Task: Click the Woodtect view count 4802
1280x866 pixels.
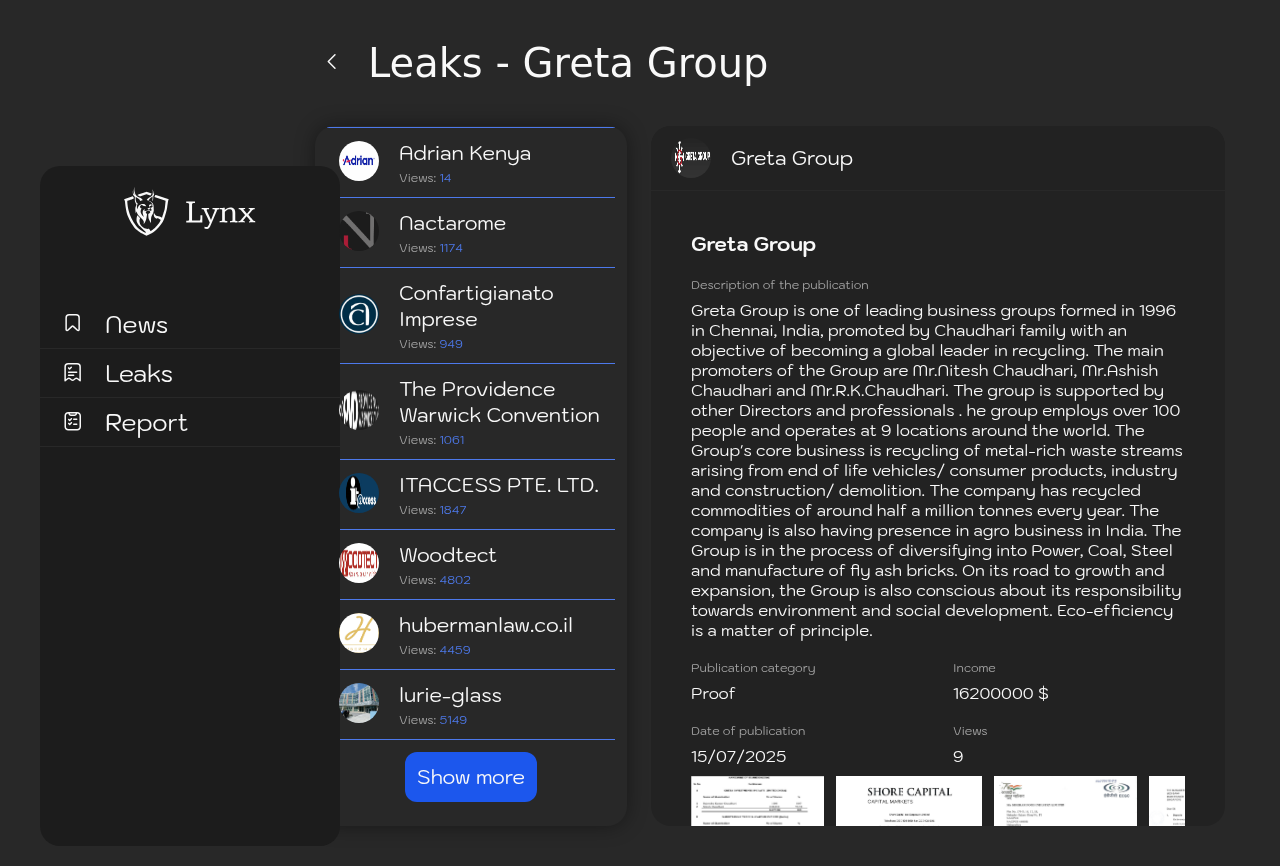Action: pos(455,580)
